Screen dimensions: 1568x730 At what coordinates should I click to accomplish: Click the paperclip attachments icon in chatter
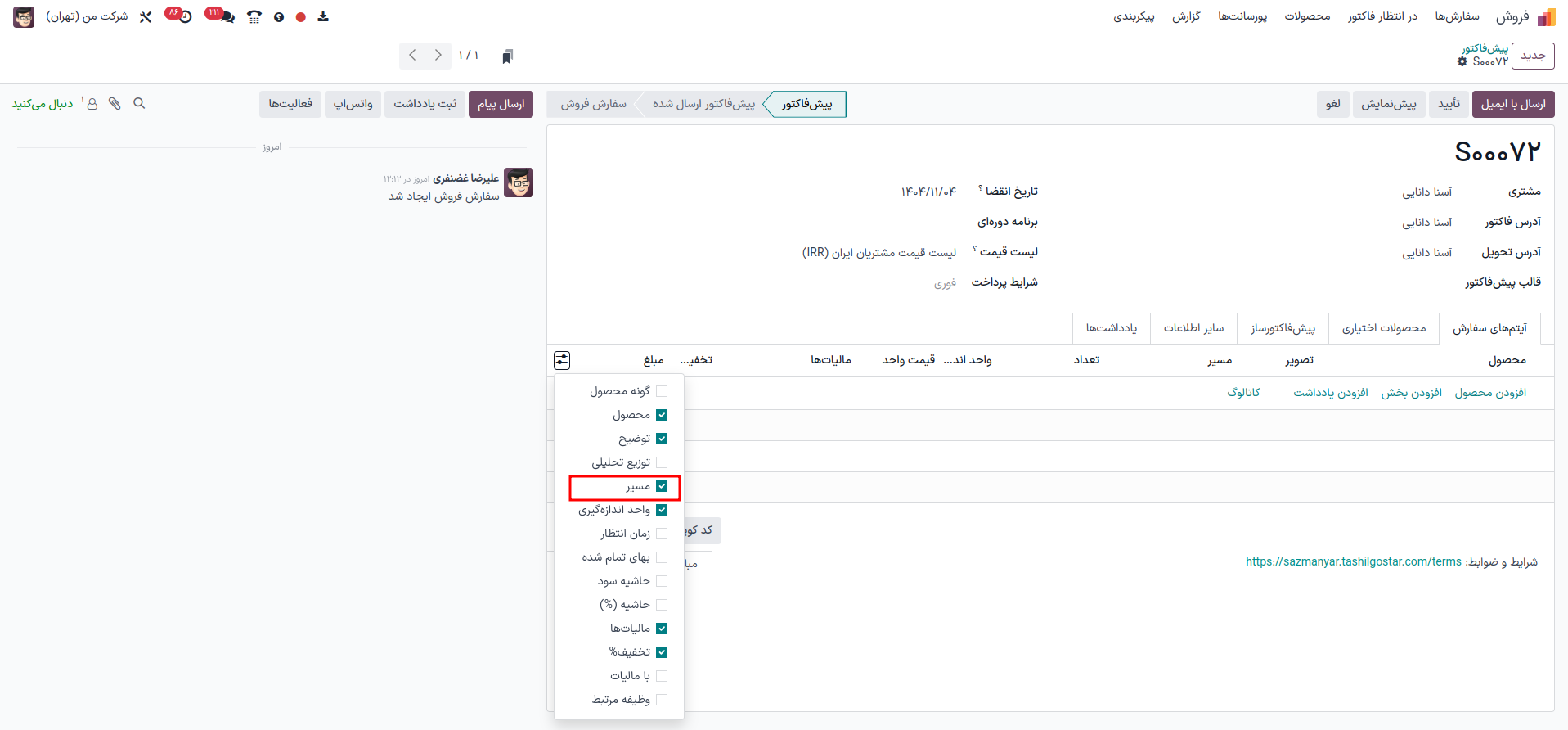click(x=115, y=104)
